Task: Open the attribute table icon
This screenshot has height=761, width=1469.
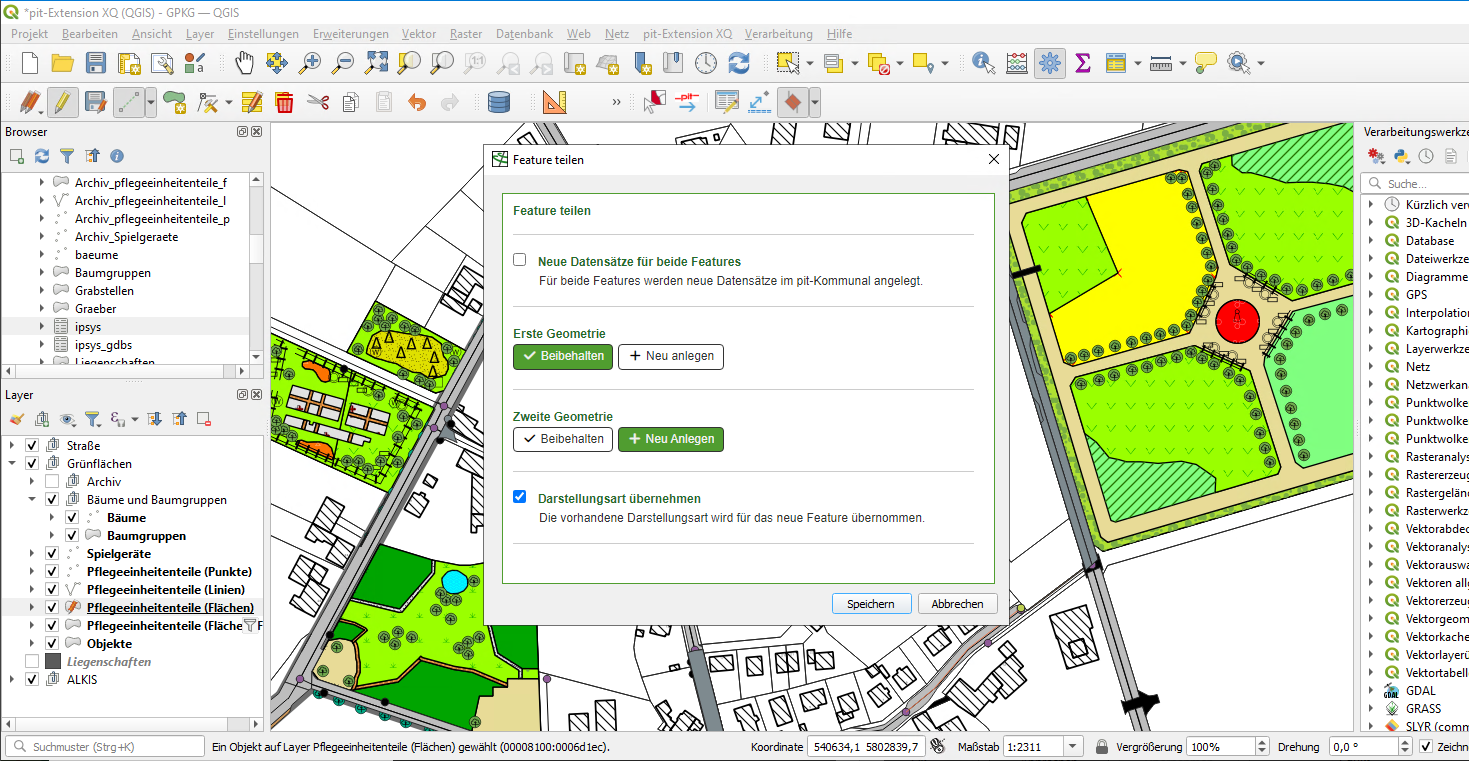Action: click(1117, 63)
